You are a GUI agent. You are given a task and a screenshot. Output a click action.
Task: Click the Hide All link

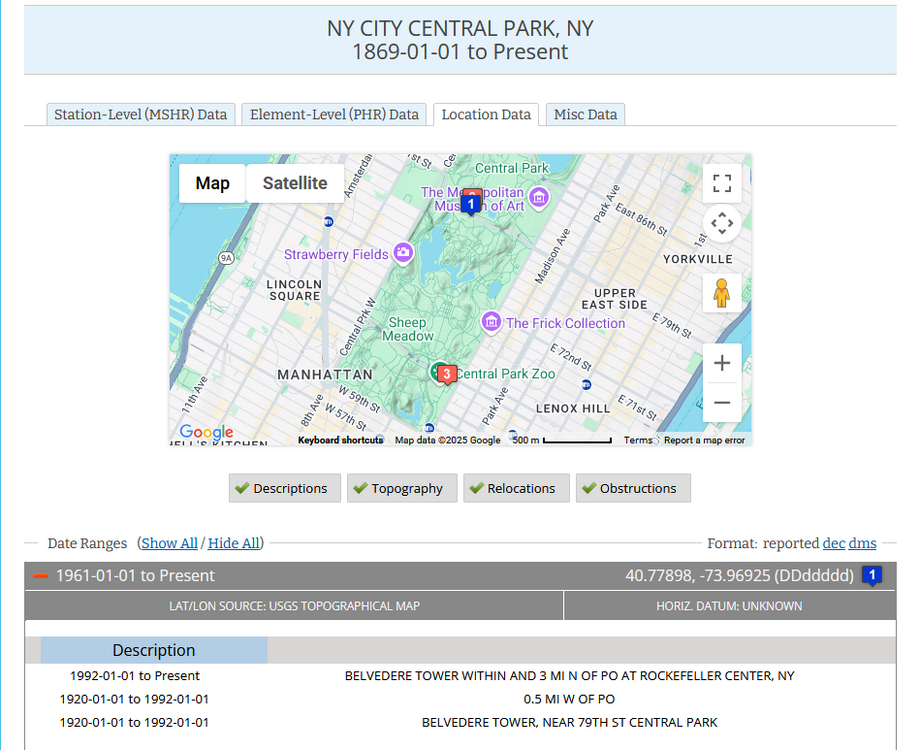234,543
